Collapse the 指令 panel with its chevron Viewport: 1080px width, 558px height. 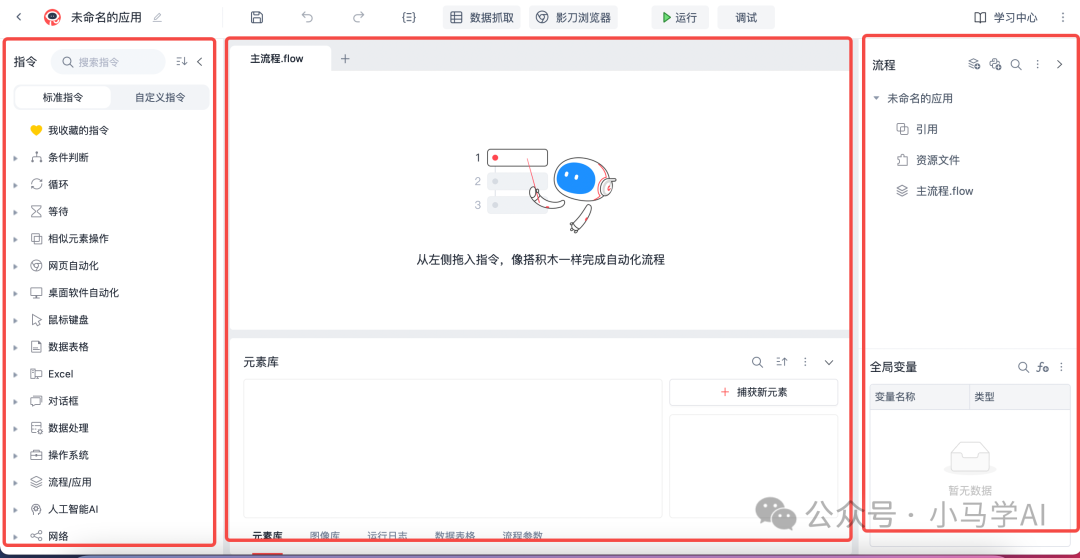click(x=200, y=62)
